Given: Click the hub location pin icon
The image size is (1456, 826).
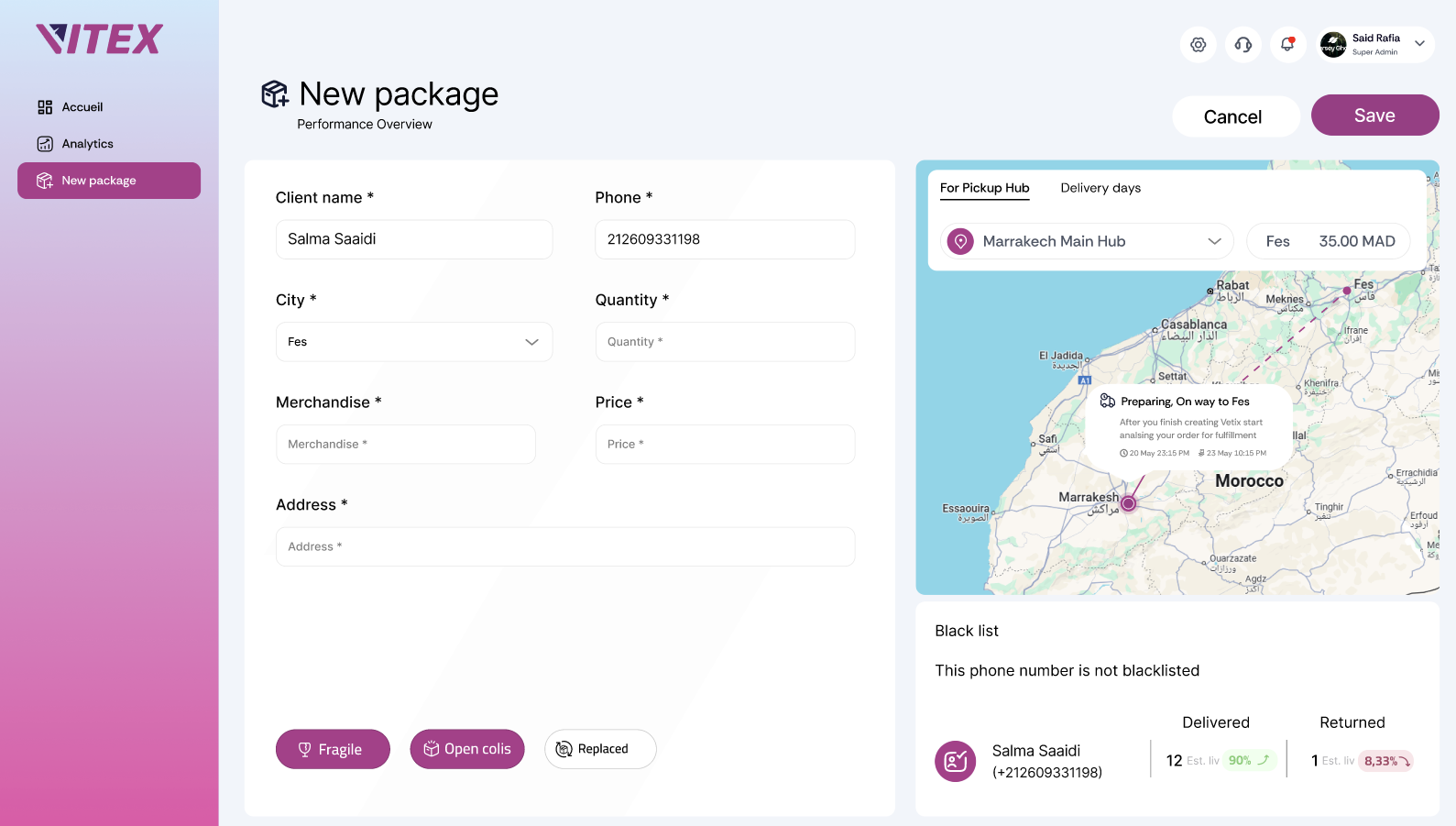Looking at the screenshot, I should [x=960, y=241].
